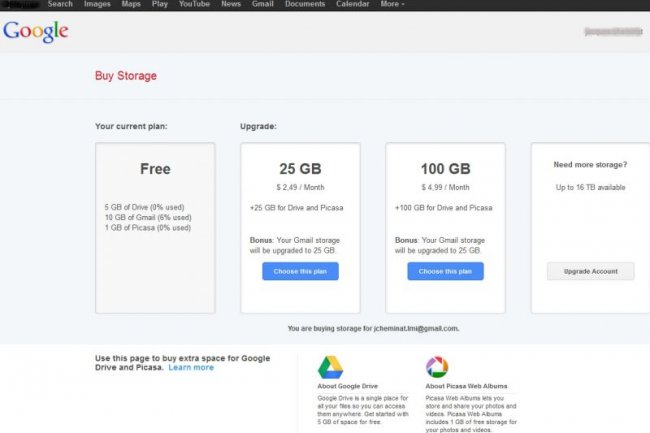The image size is (650, 433).
Task: Click '+100 GB for Drive and Picasa' text
Action: click(444, 208)
